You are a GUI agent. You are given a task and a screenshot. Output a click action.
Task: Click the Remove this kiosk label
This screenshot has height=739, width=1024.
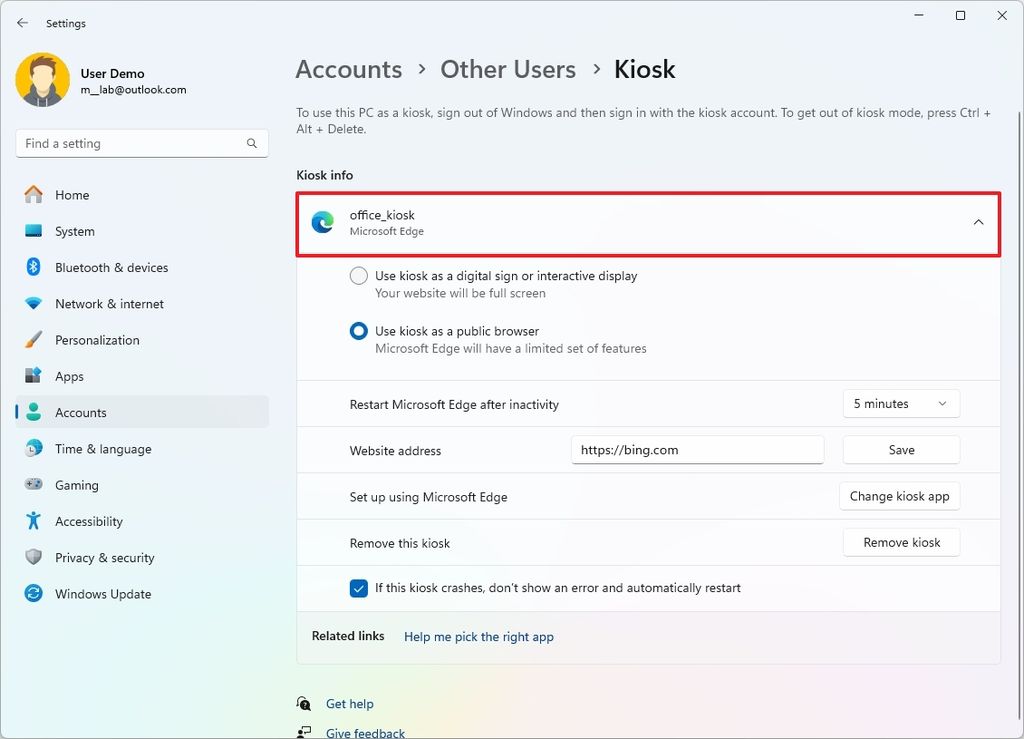tap(400, 543)
